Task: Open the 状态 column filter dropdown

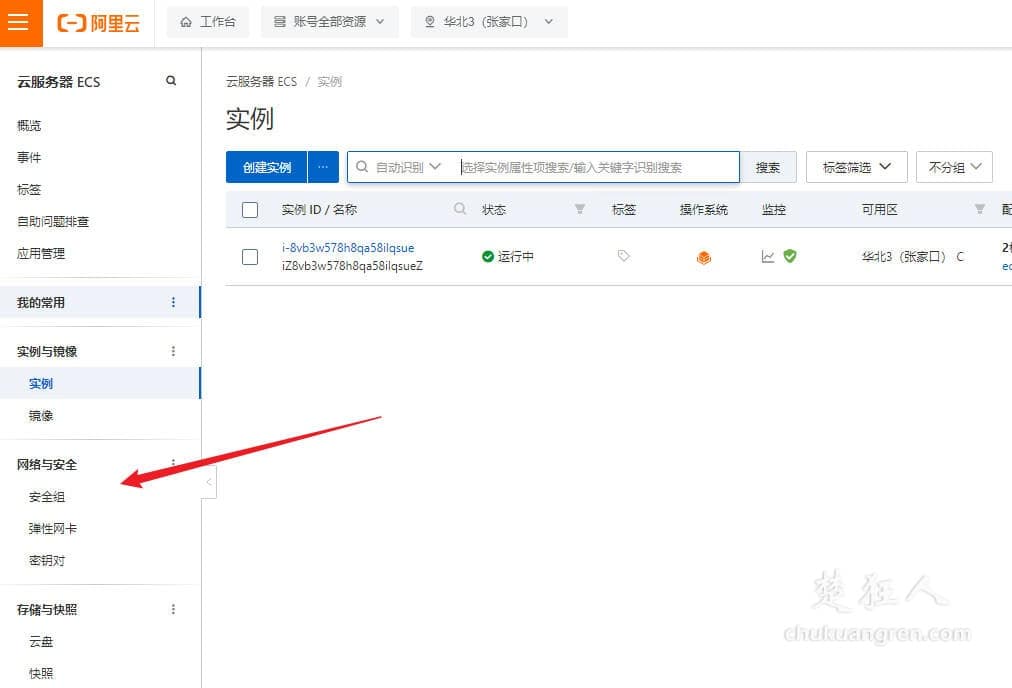Action: tap(579, 209)
